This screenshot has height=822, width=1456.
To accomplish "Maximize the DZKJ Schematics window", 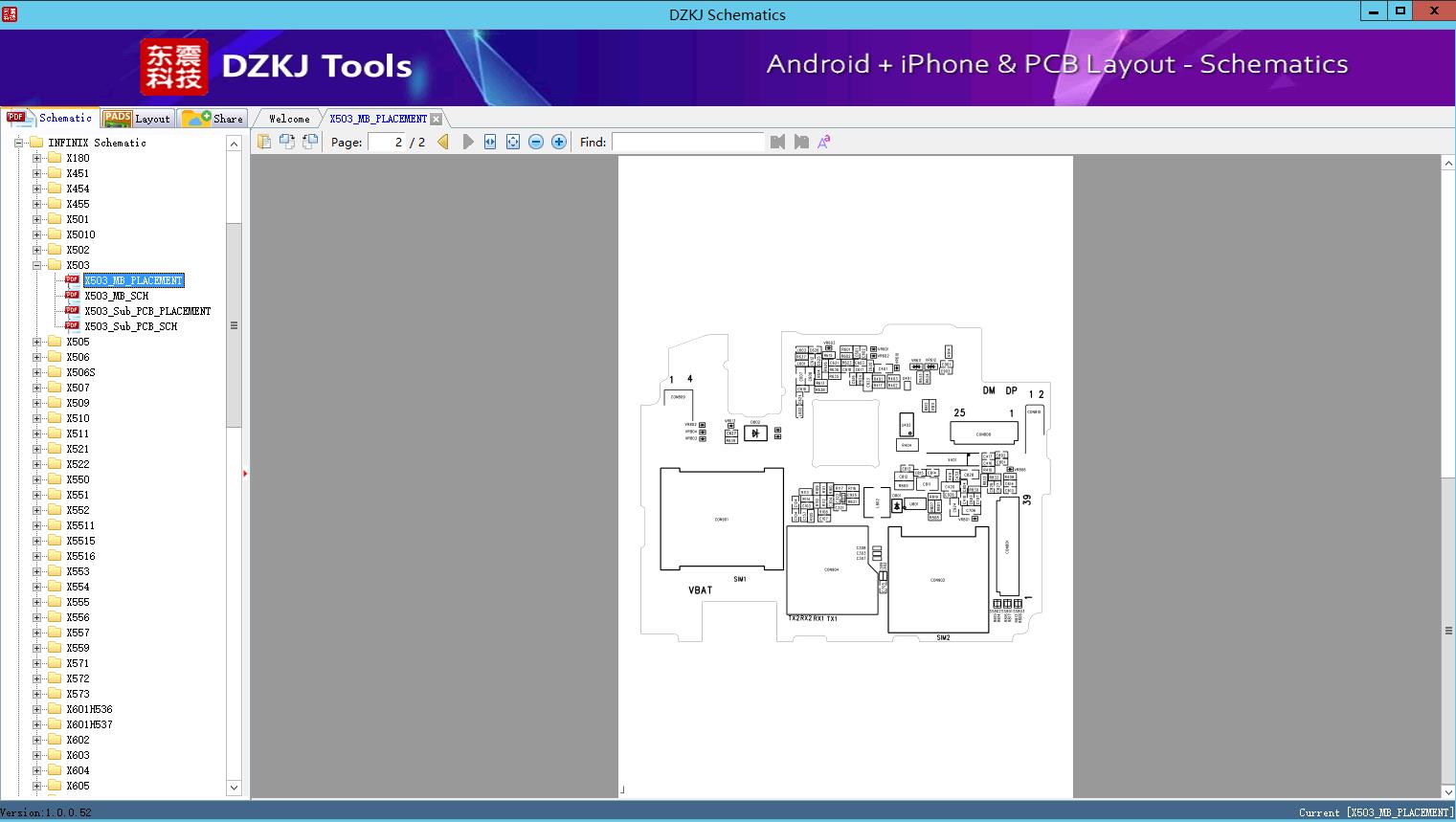I will point(1400,11).
